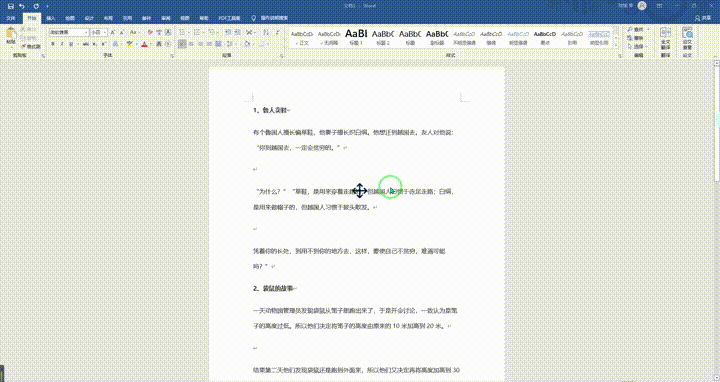Open the paper plagiarism check tool
720x382 pixels.
pyautogui.click(x=687, y=39)
